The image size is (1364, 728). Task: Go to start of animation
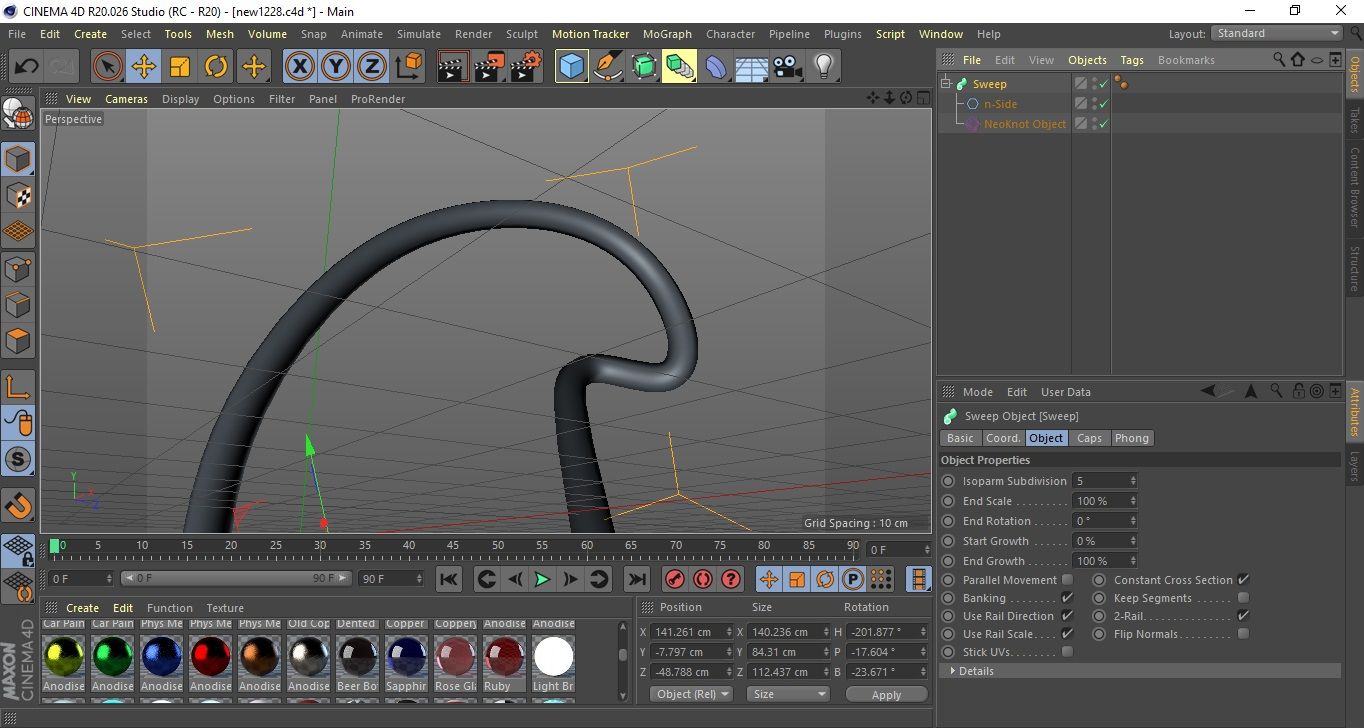pos(449,579)
